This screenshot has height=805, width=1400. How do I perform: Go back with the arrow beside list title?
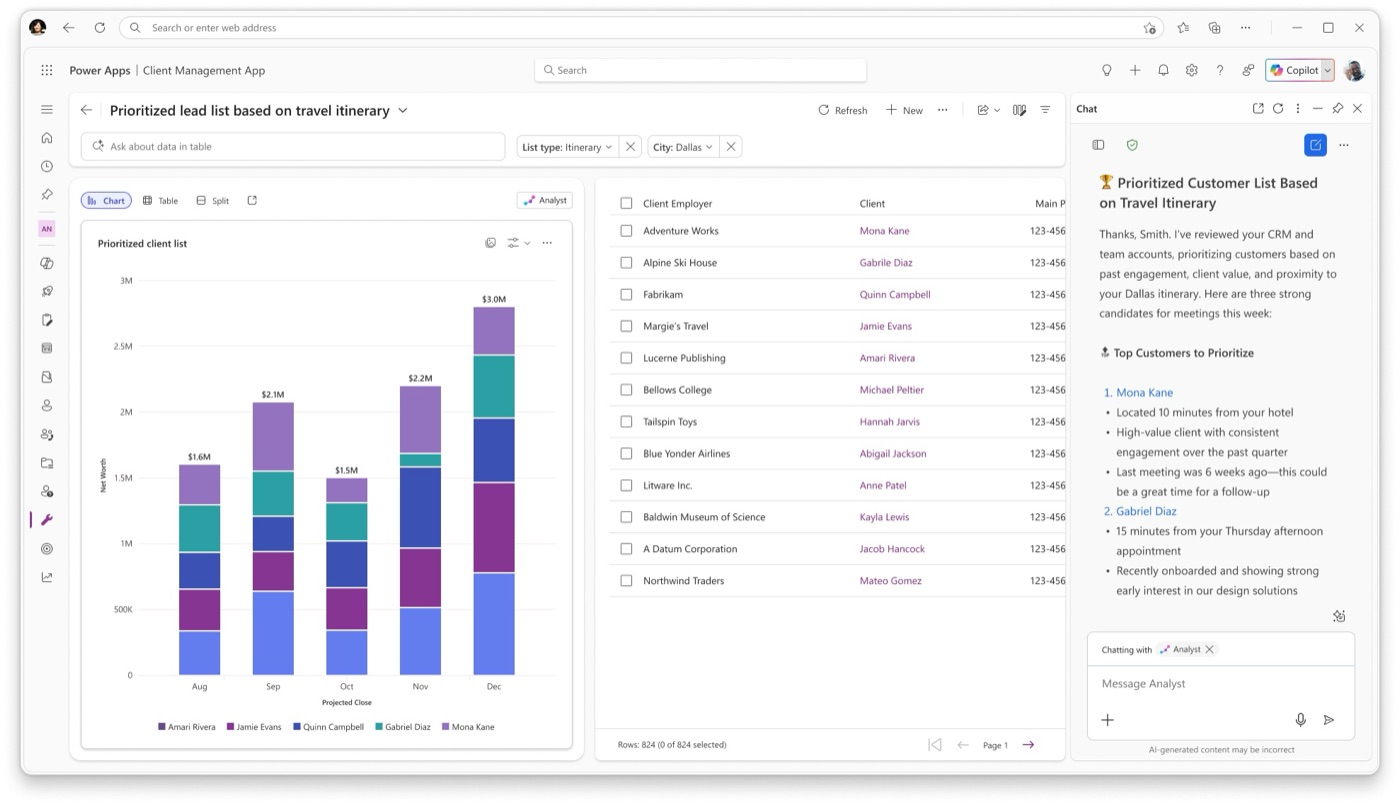coord(86,110)
